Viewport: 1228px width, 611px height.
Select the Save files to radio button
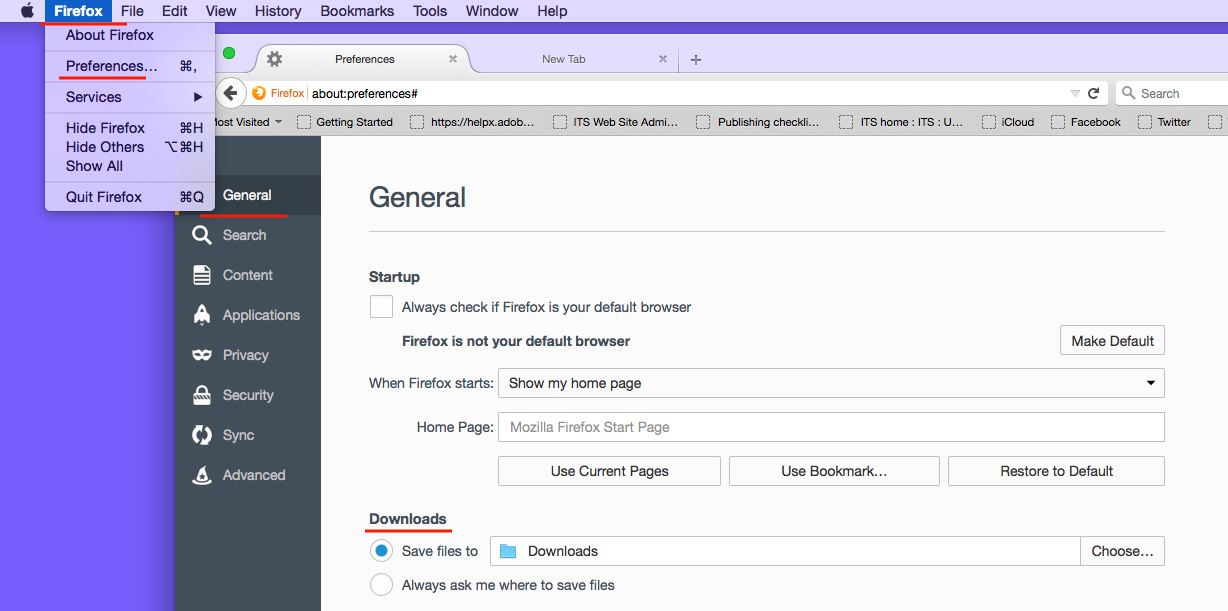point(381,551)
